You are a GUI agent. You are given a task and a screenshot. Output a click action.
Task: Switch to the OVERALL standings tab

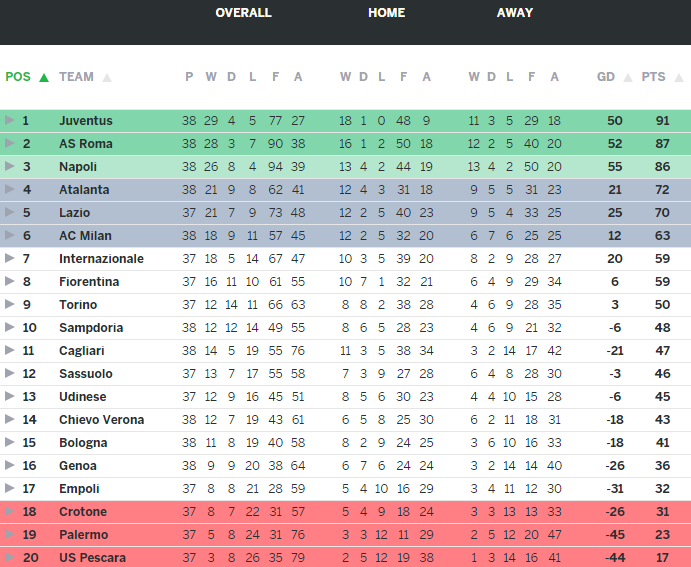(243, 13)
